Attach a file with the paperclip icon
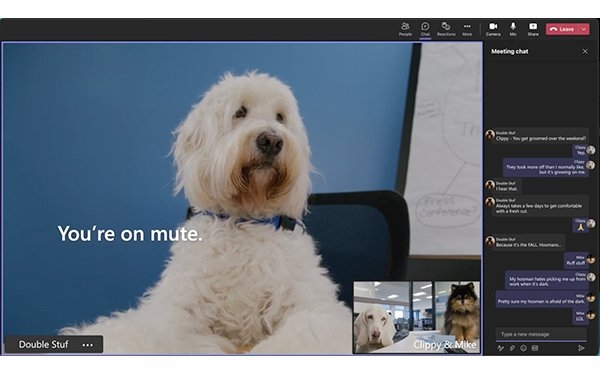600x375 pixels. click(512, 348)
